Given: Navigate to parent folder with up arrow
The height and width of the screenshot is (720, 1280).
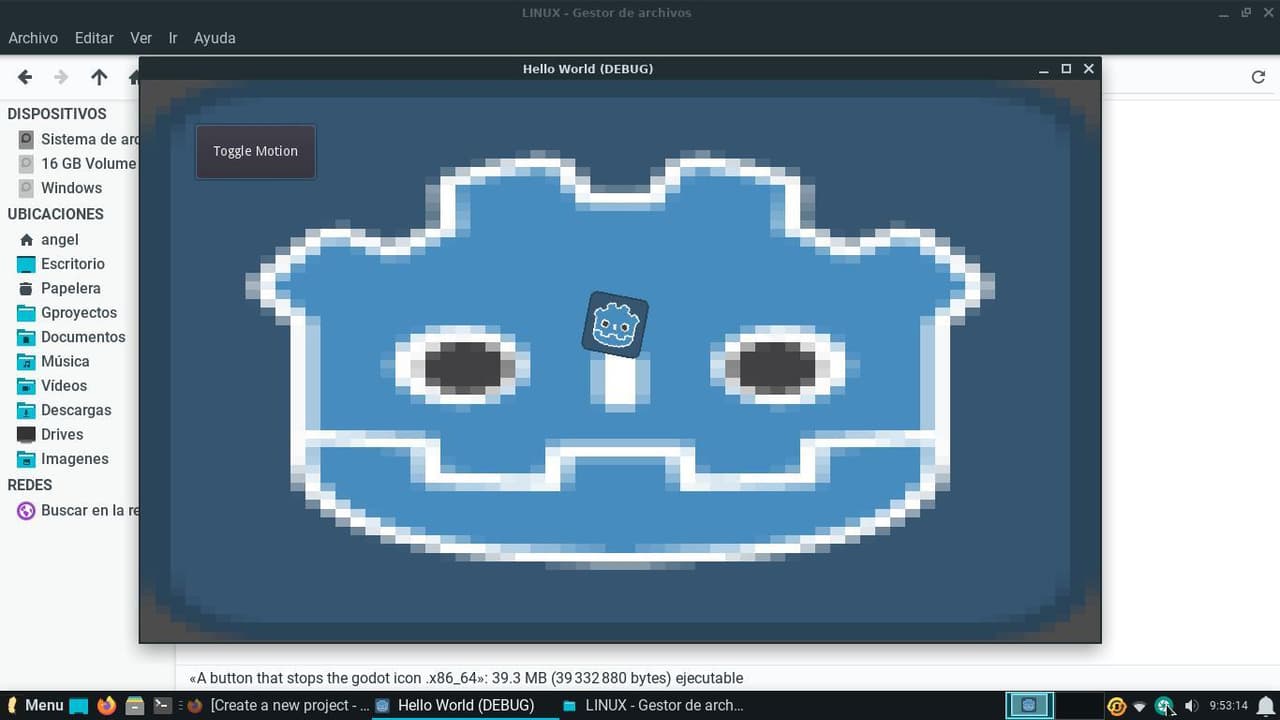Looking at the screenshot, I should pyautogui.click(x=99, y=77).
